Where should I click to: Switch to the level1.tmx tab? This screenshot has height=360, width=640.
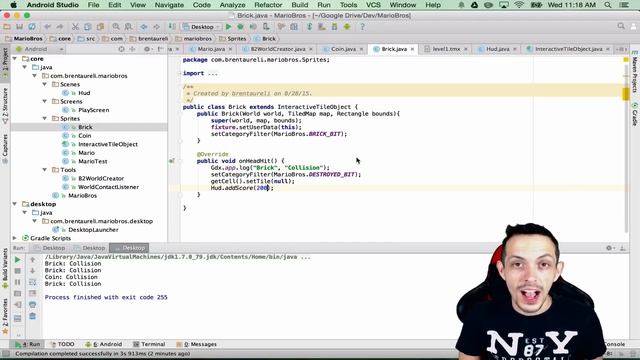(x=446, y=49)
